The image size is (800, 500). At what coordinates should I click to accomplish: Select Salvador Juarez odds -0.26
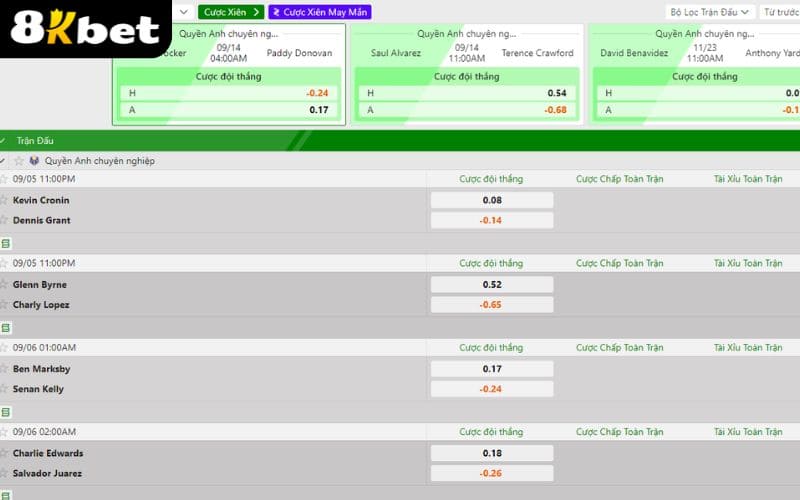(492, 473)
